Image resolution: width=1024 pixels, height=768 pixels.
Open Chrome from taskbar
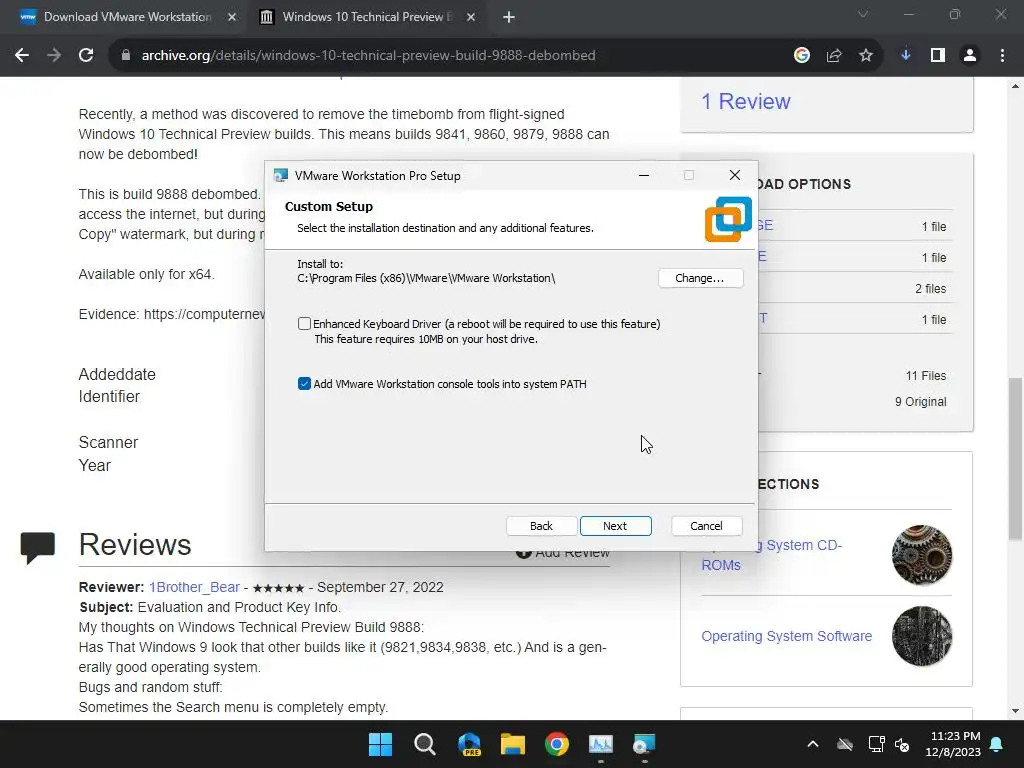[556, 744]
